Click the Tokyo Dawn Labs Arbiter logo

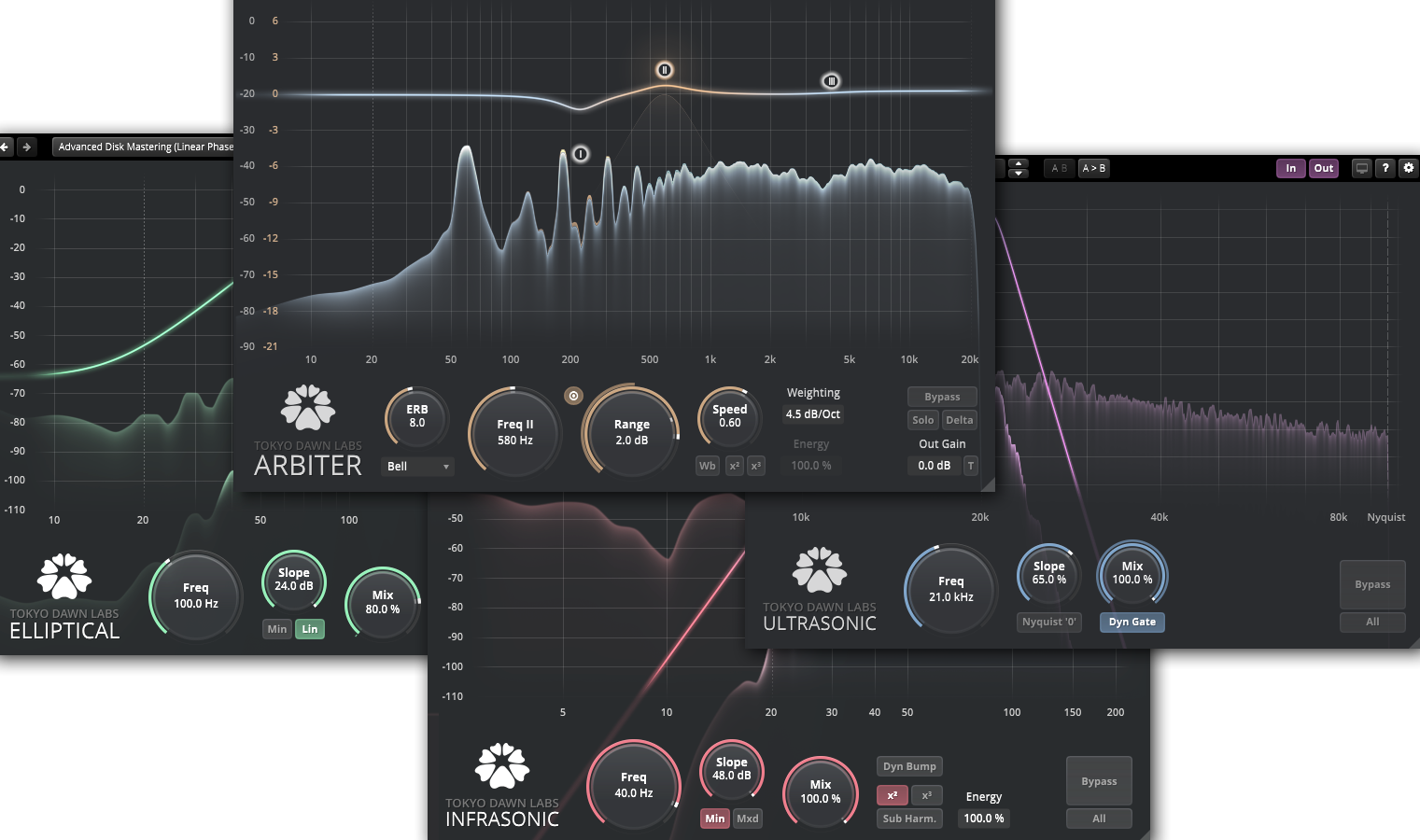pos(308,409)
